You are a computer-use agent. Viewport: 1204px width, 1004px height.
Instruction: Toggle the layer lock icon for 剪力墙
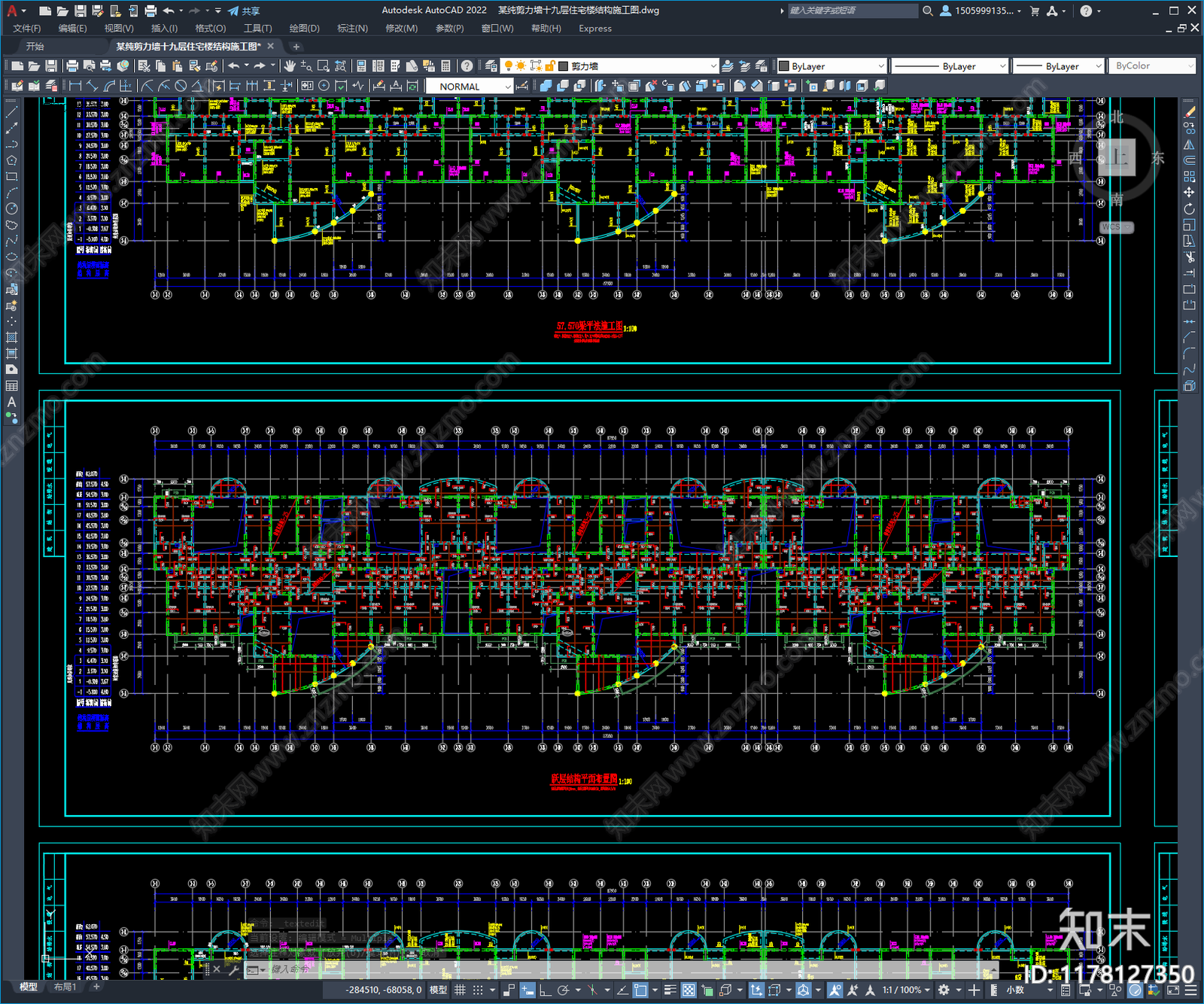[551, 66]
